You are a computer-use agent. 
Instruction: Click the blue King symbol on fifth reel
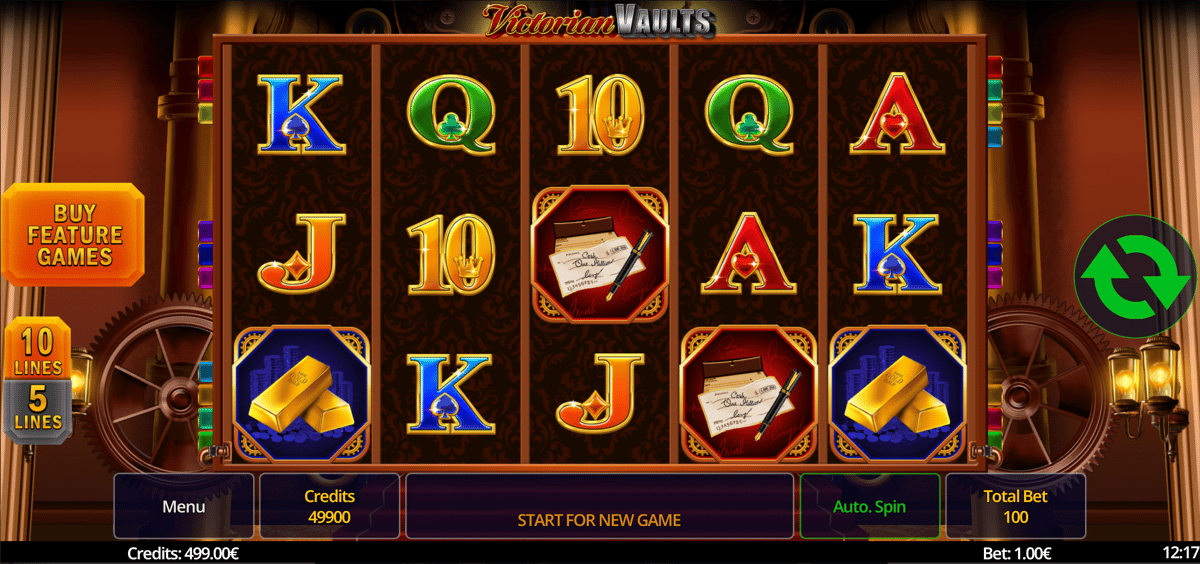(x=897, y=253)
